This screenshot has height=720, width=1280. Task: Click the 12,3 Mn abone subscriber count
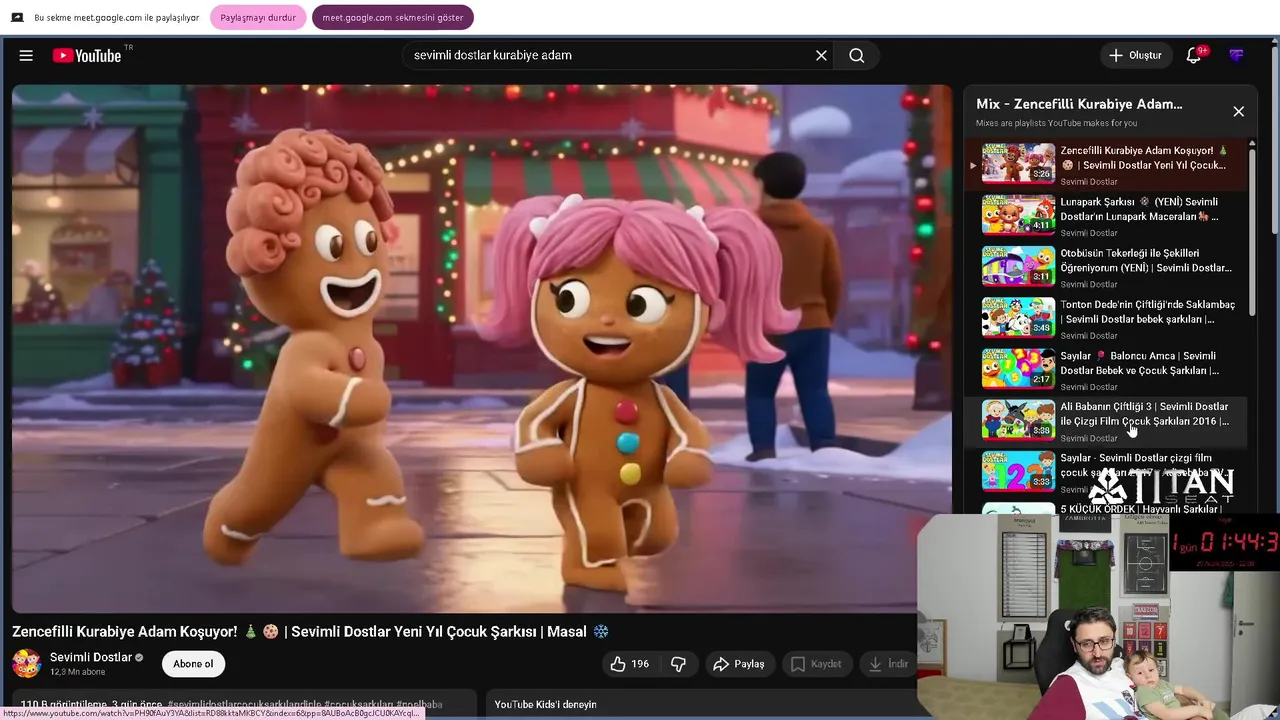tap(77, 672)
